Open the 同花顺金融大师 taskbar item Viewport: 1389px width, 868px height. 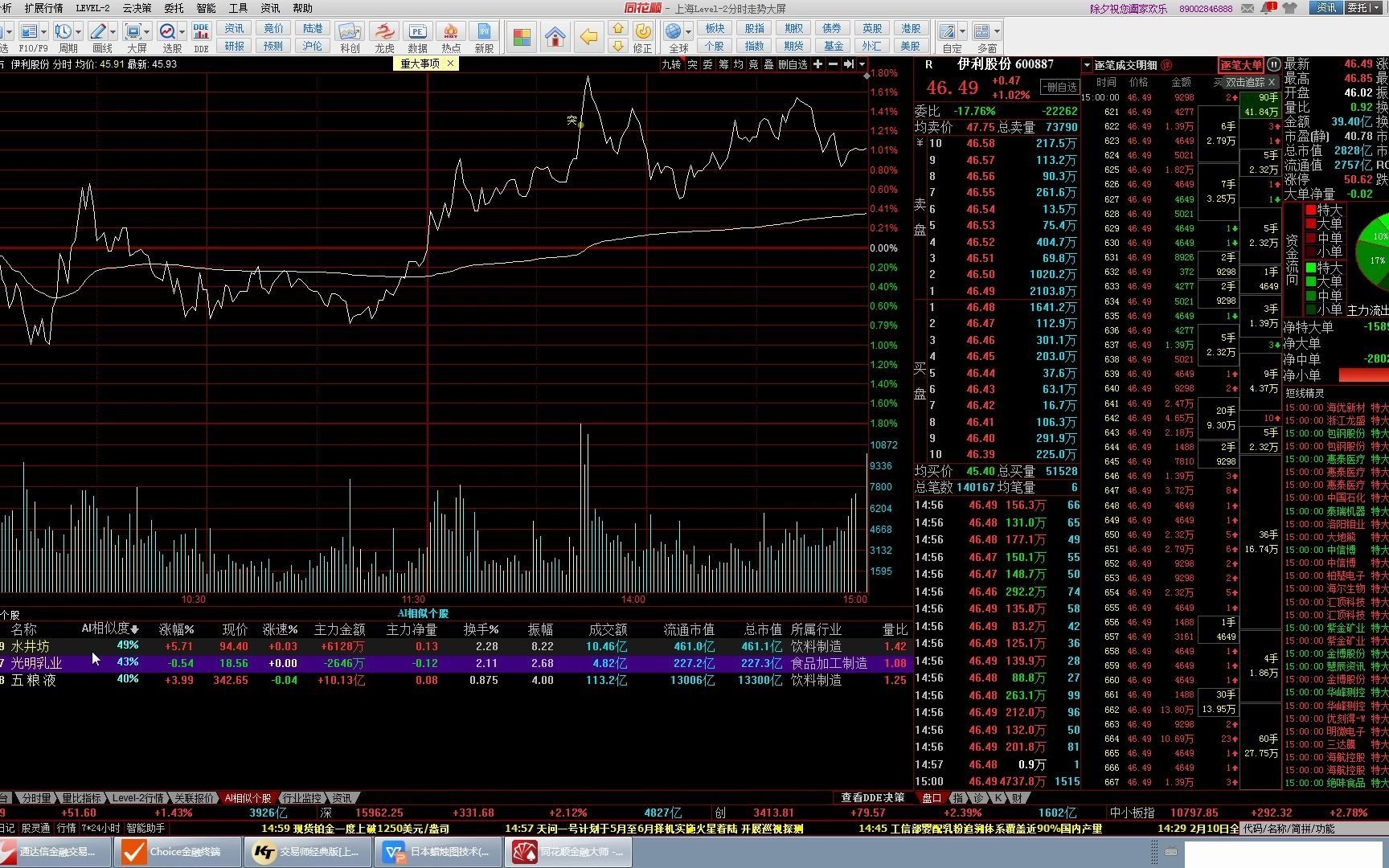(568, 852)
